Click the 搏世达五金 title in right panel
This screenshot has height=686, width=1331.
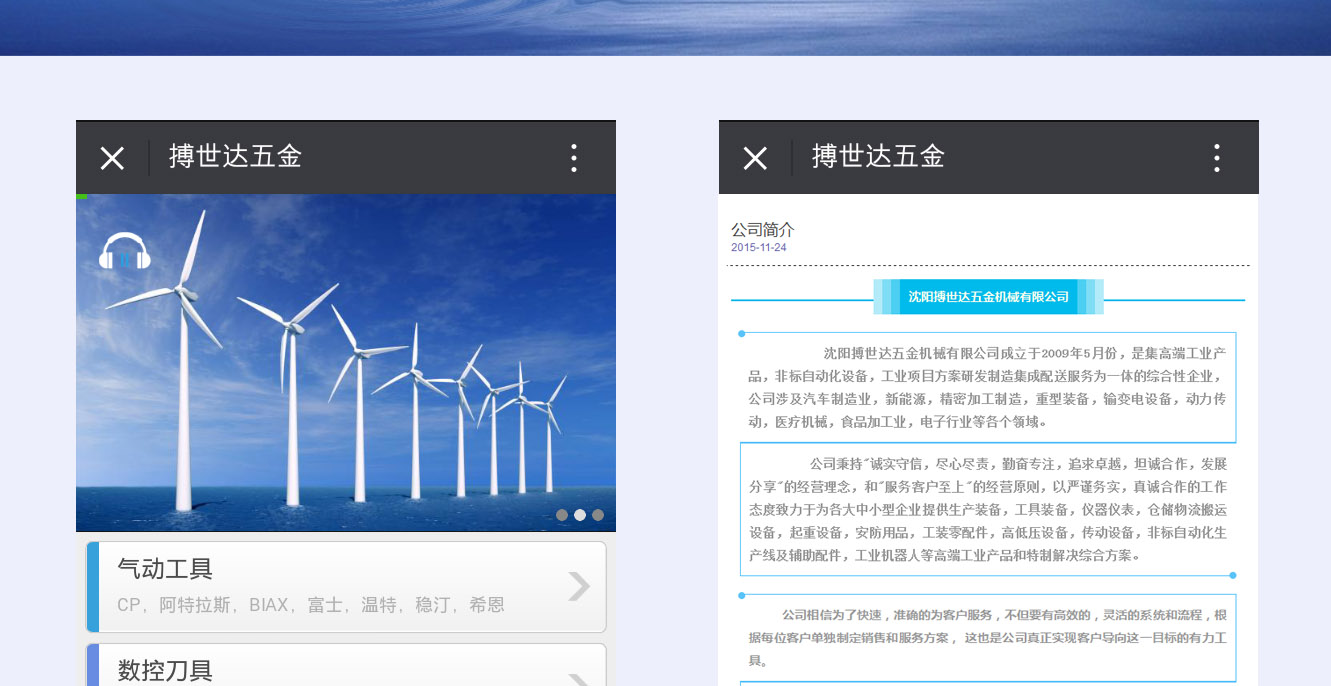click(878, 157)
